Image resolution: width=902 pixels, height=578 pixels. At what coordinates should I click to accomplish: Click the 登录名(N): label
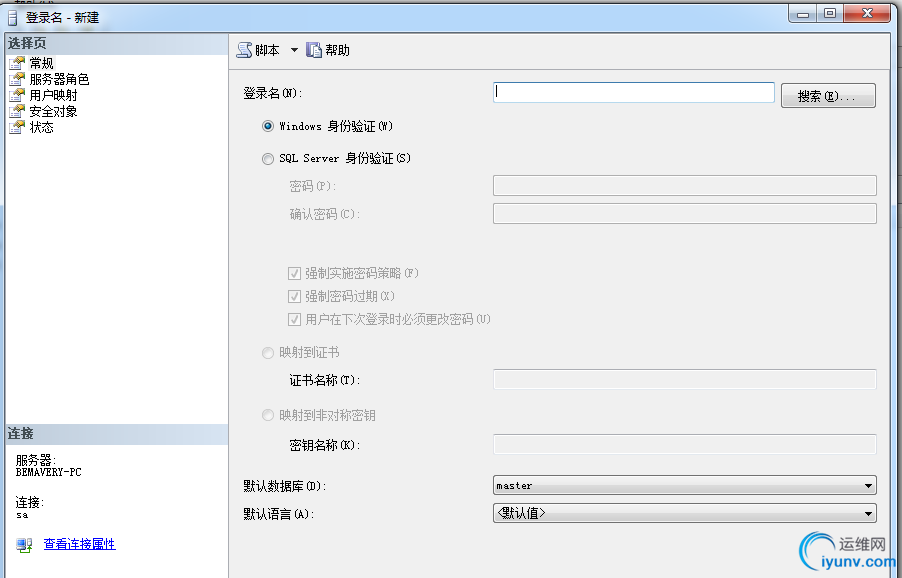click(273, 93)
